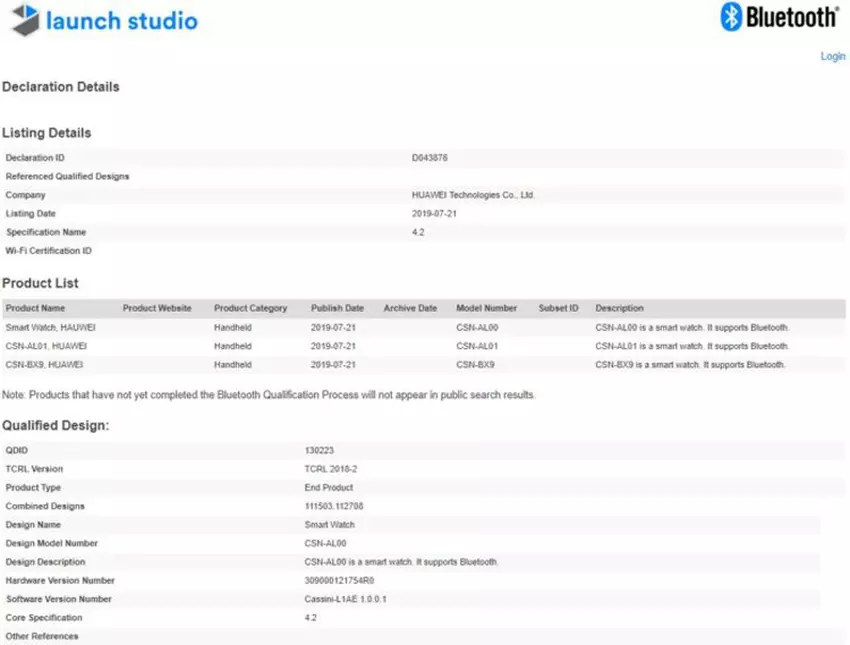850x645 pixels.
Task: Click the Model Number column header
Action: coord(487,308)
